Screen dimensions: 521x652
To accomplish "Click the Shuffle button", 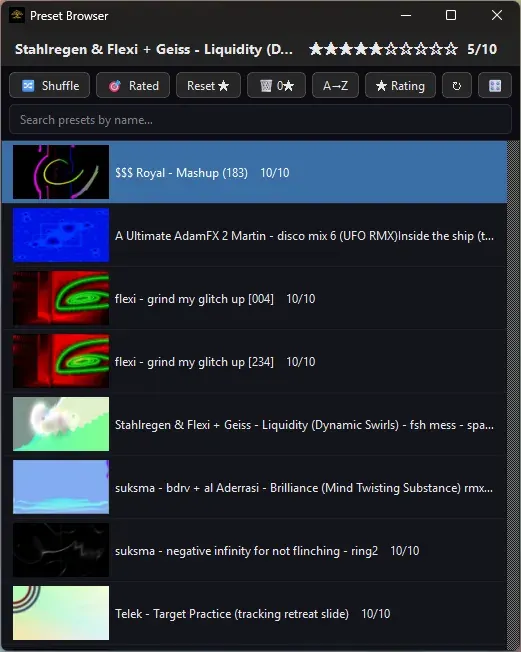I will pos(49,86).
